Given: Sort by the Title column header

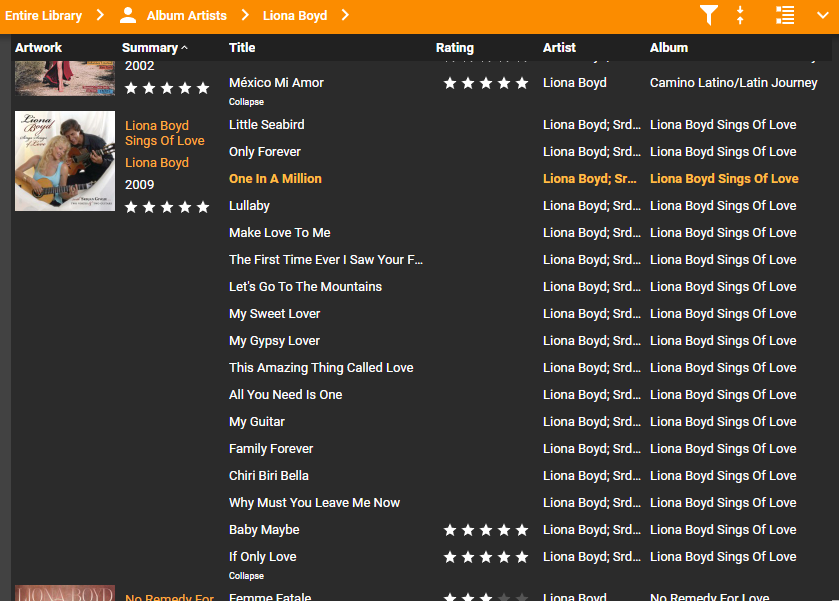Looking at the screenshot, I should [242, 48].
